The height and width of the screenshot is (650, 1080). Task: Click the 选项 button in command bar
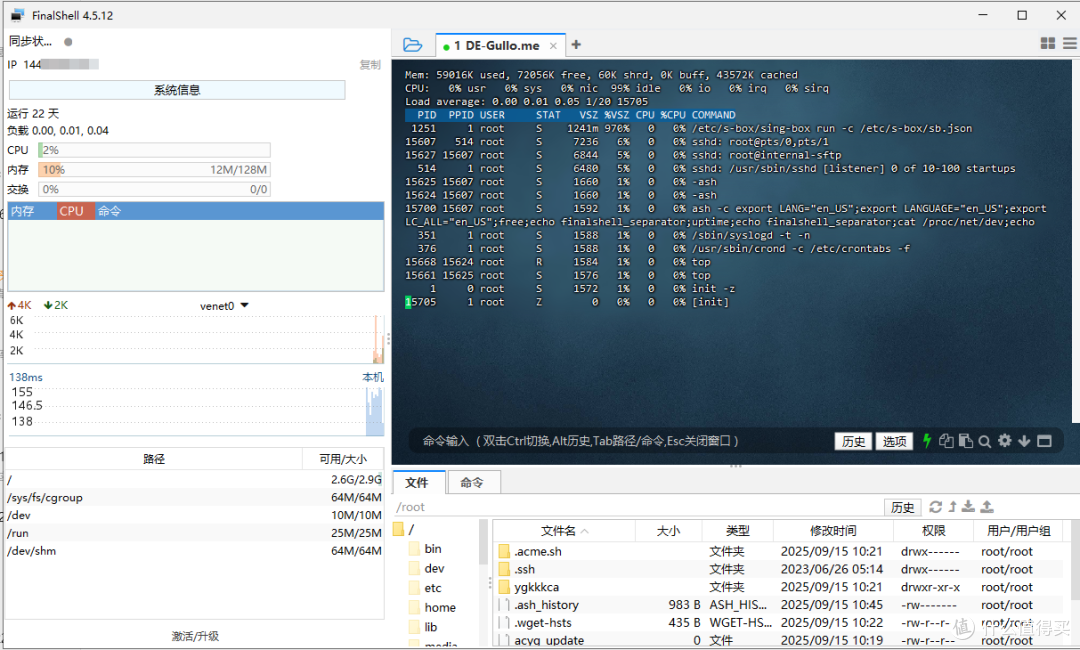(x=894, y=441)
